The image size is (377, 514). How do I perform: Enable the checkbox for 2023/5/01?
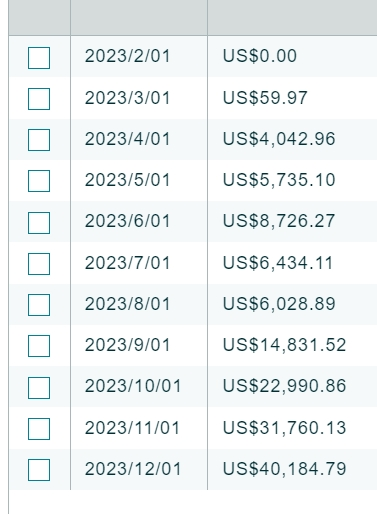[x=39, y=181]
